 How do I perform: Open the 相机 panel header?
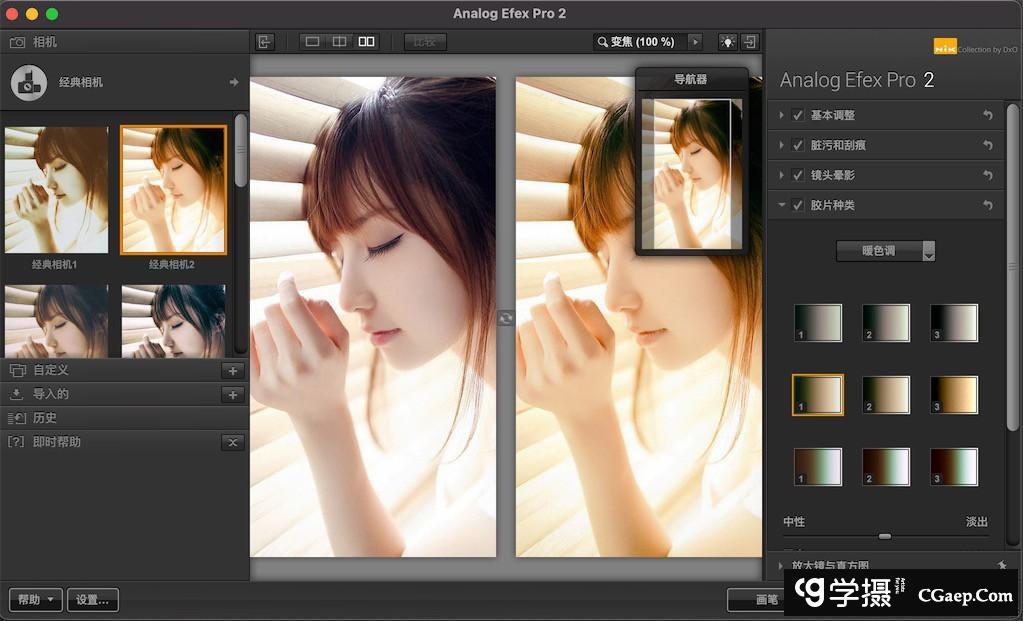[45, 42]
